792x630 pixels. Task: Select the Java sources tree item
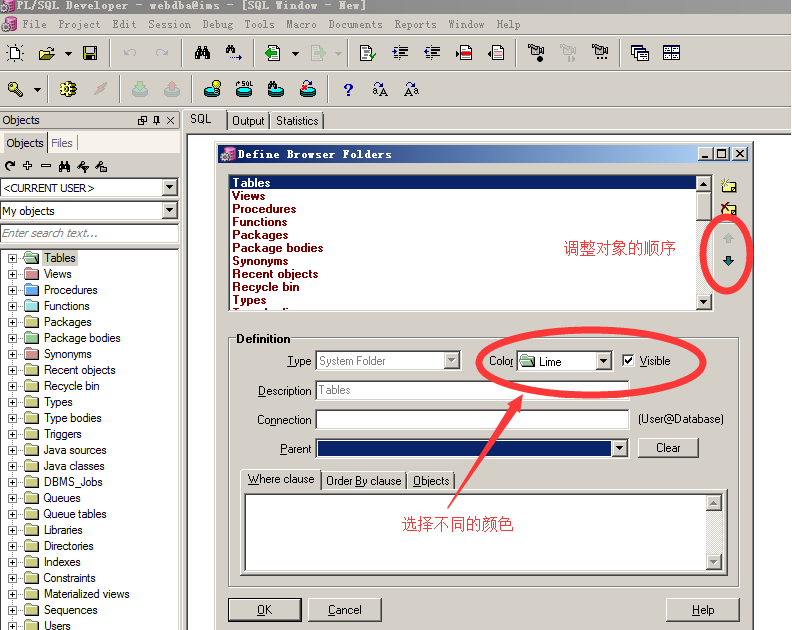(75, 450)
